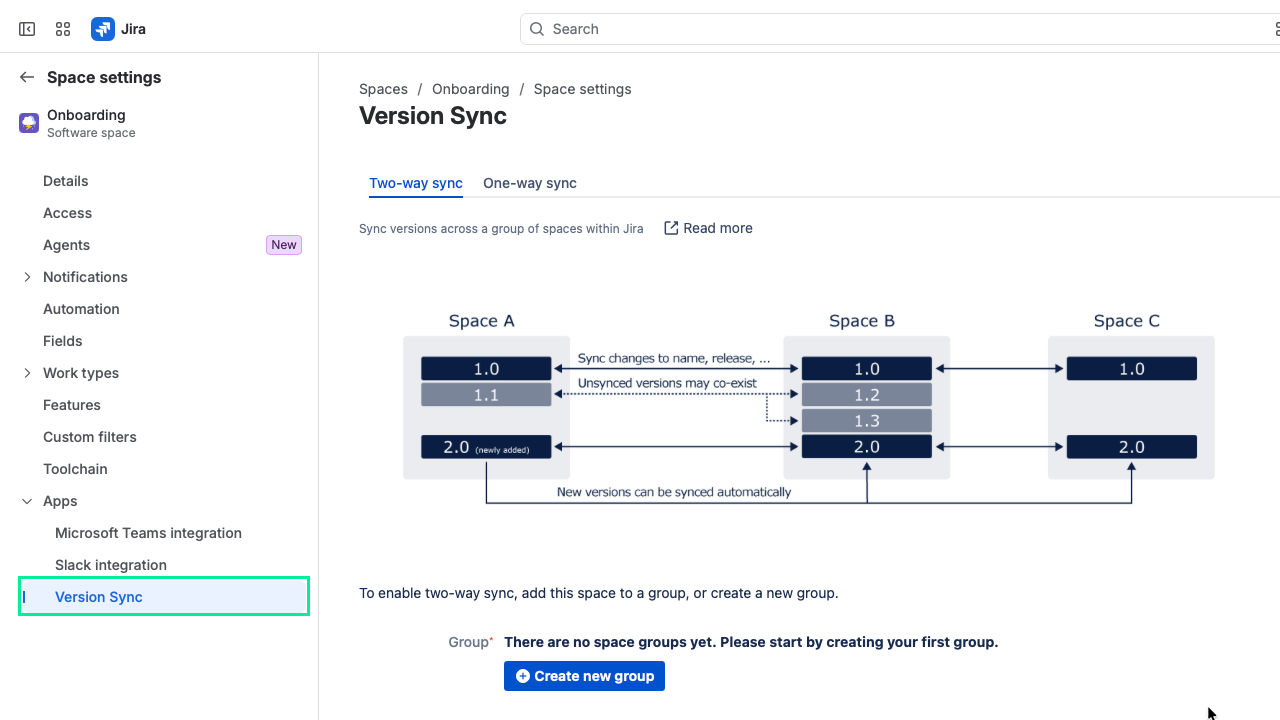The height and width of the screenshot is (720, 1280).
Task: Switch to the One-way sync tab
Action: pos(530,183)
